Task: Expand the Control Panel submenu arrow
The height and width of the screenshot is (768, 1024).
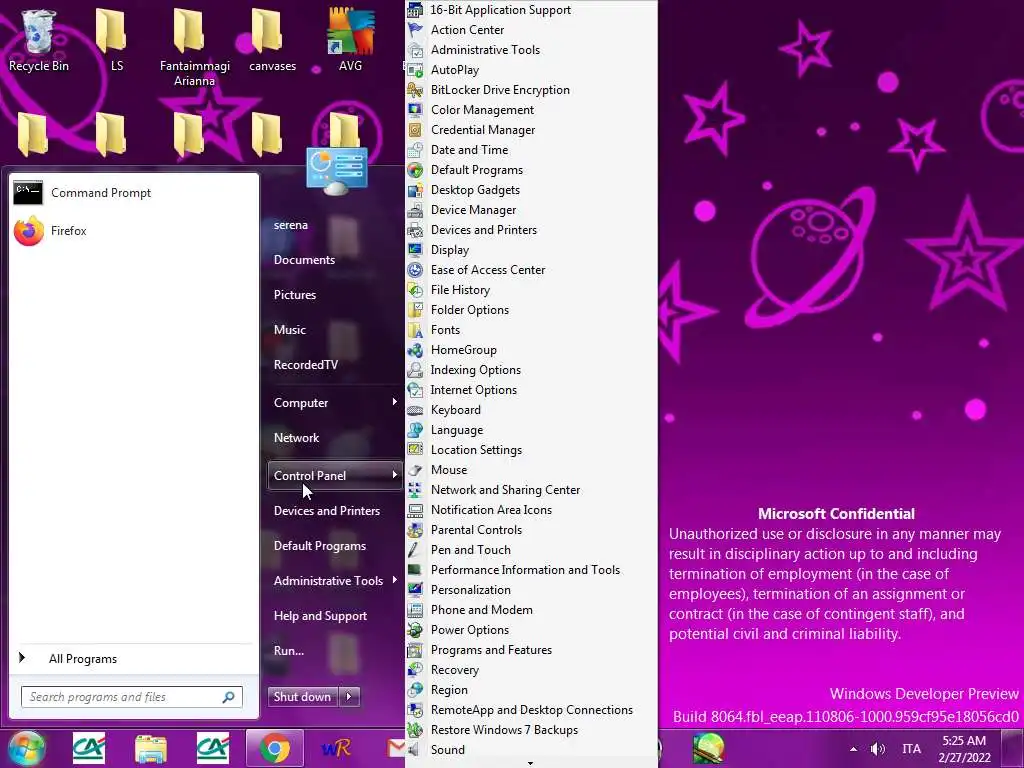Action: [394, 475]
